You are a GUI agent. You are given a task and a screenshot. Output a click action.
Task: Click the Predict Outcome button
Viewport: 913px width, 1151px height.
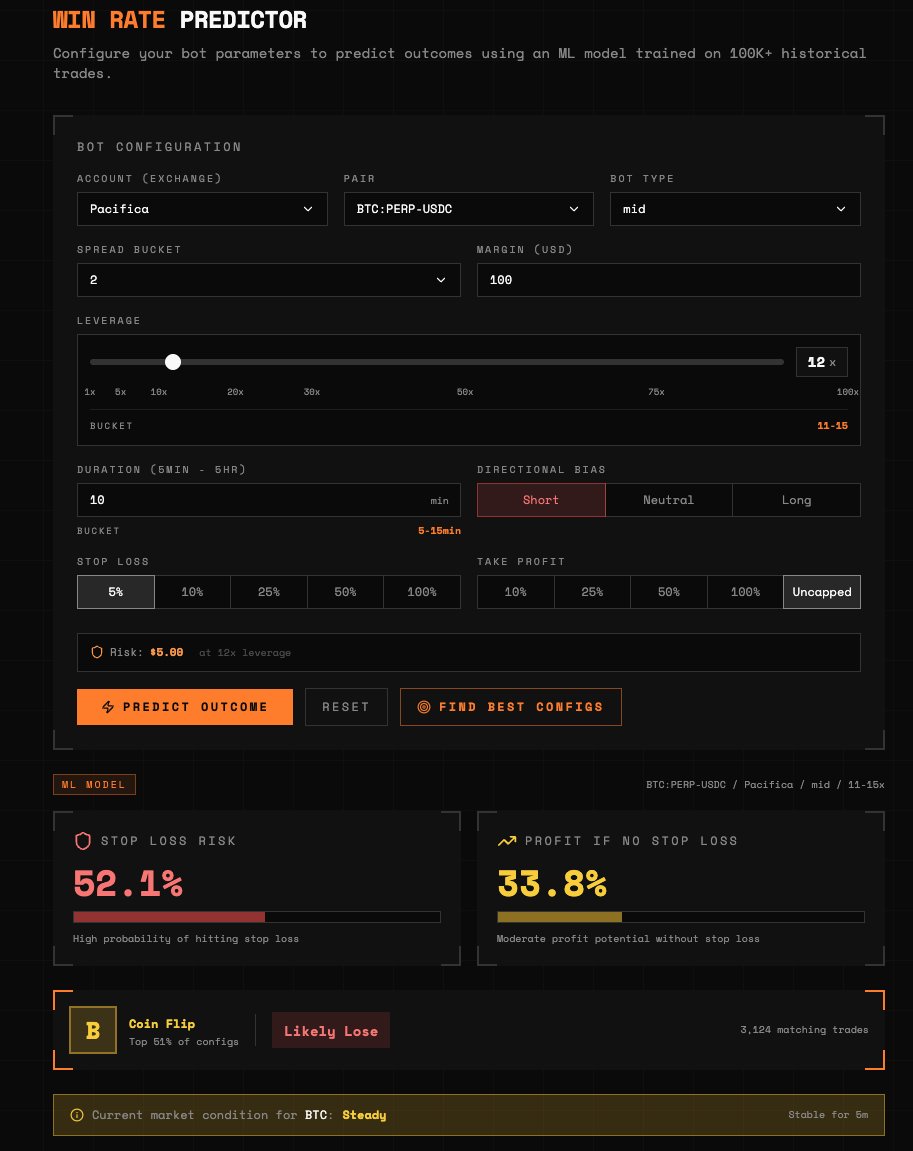(185, 707)
